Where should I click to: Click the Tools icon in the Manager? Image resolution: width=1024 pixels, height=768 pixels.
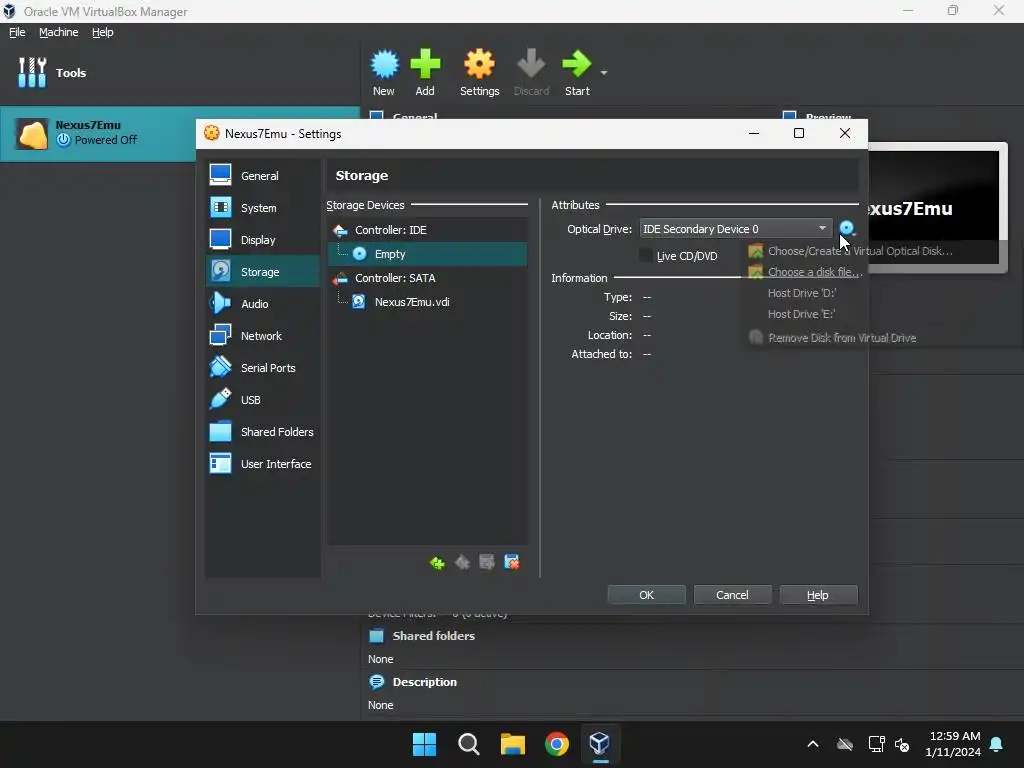point(32,72)
